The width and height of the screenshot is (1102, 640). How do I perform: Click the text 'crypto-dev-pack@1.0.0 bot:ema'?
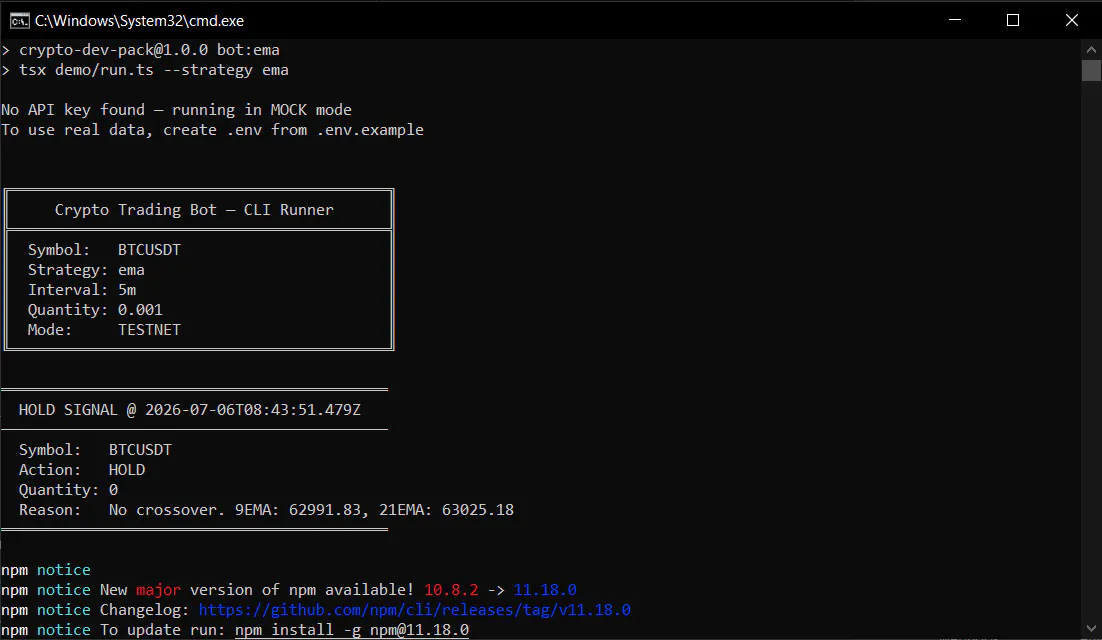[149, 50]
